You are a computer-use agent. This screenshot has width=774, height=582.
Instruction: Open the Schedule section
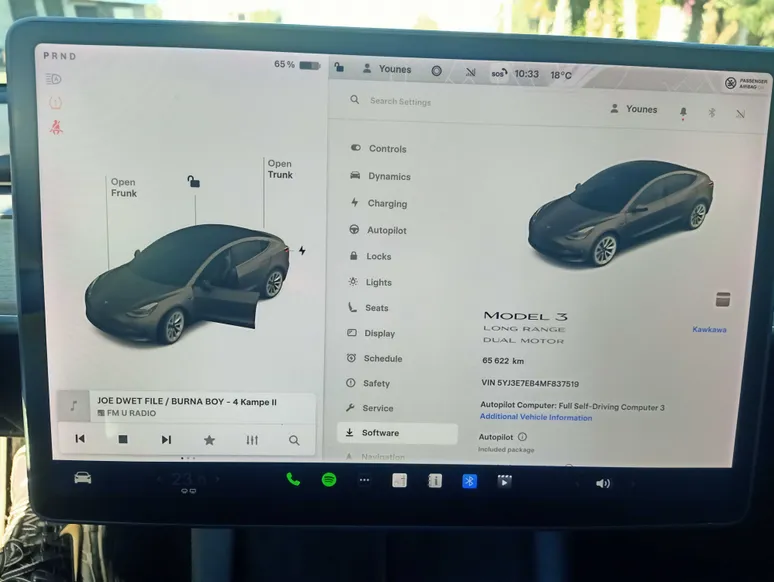374,358
